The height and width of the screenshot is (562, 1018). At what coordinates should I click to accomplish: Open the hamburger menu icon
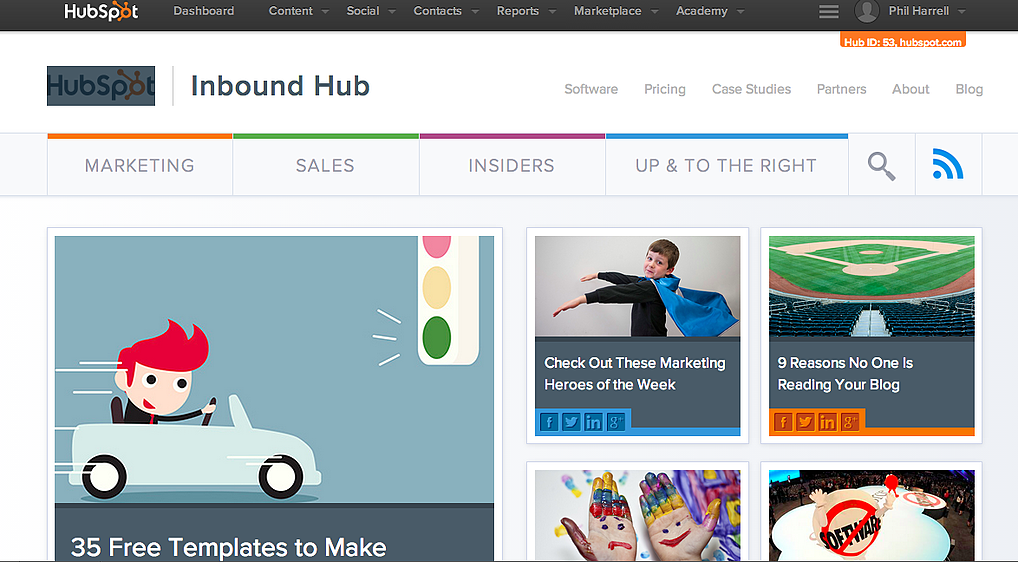(x=828, y=11)
